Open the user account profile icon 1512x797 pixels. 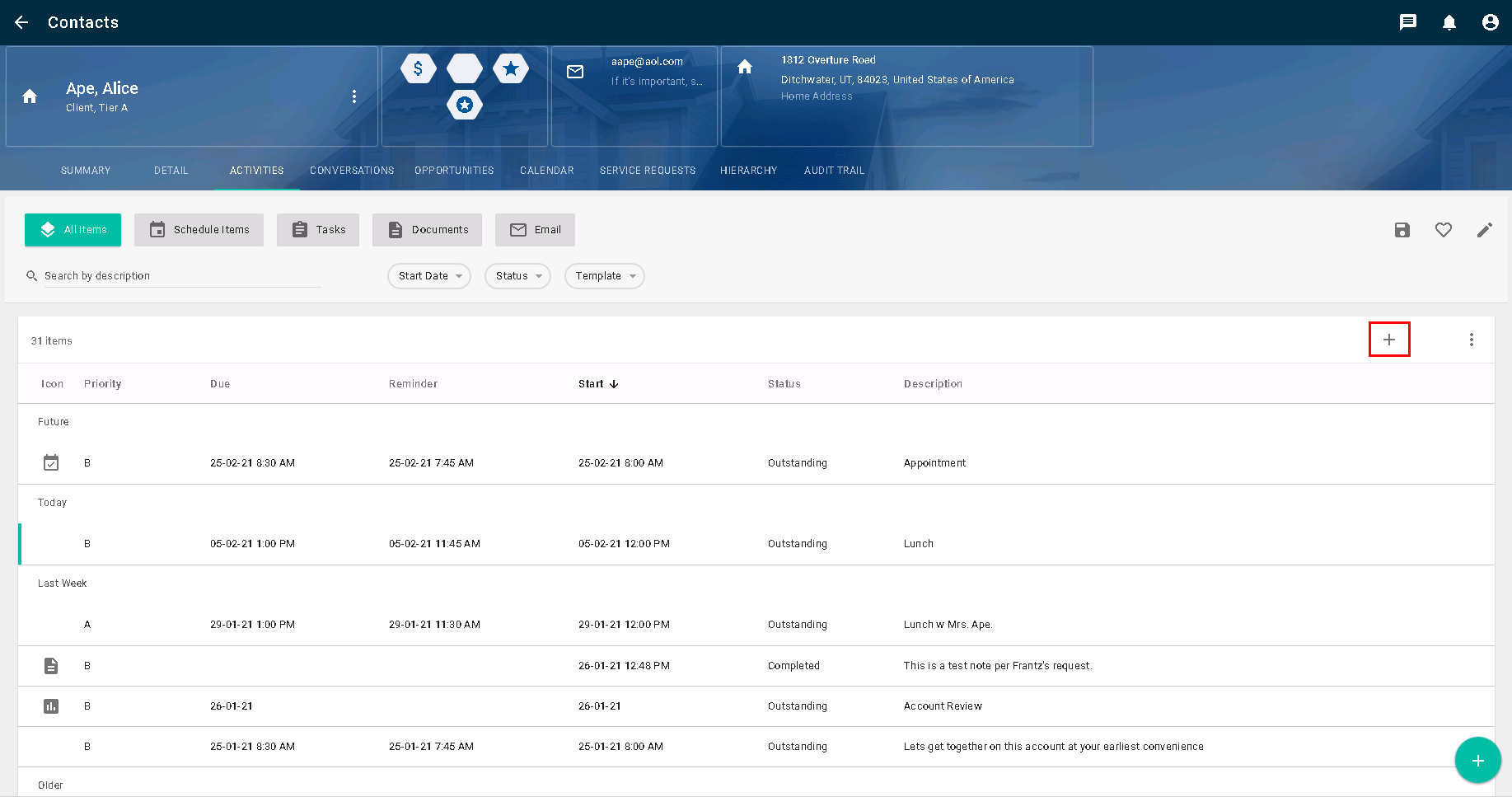(x=1490, y=22)
